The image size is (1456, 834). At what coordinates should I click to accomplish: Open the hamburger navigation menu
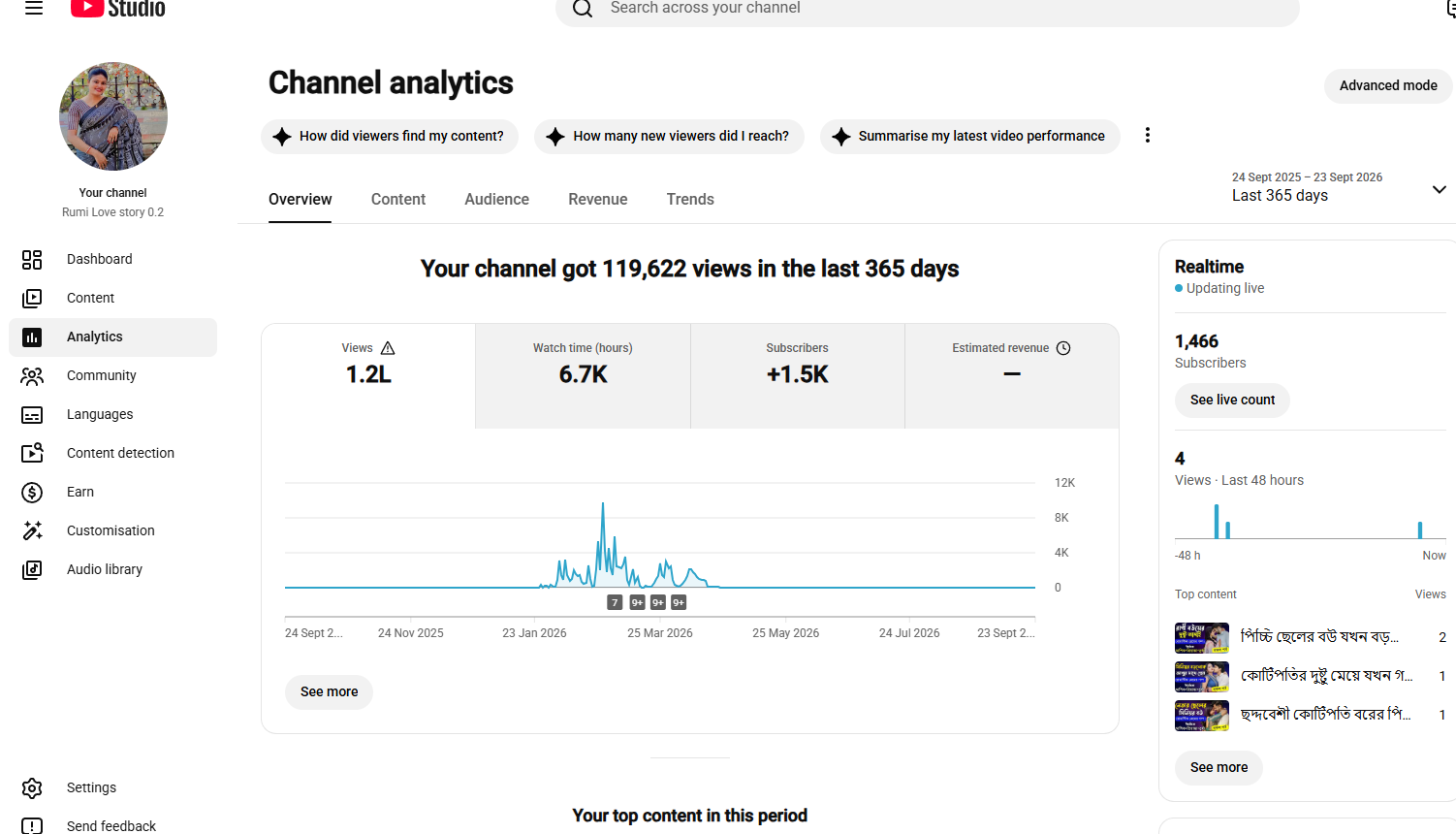pos(34,8)
